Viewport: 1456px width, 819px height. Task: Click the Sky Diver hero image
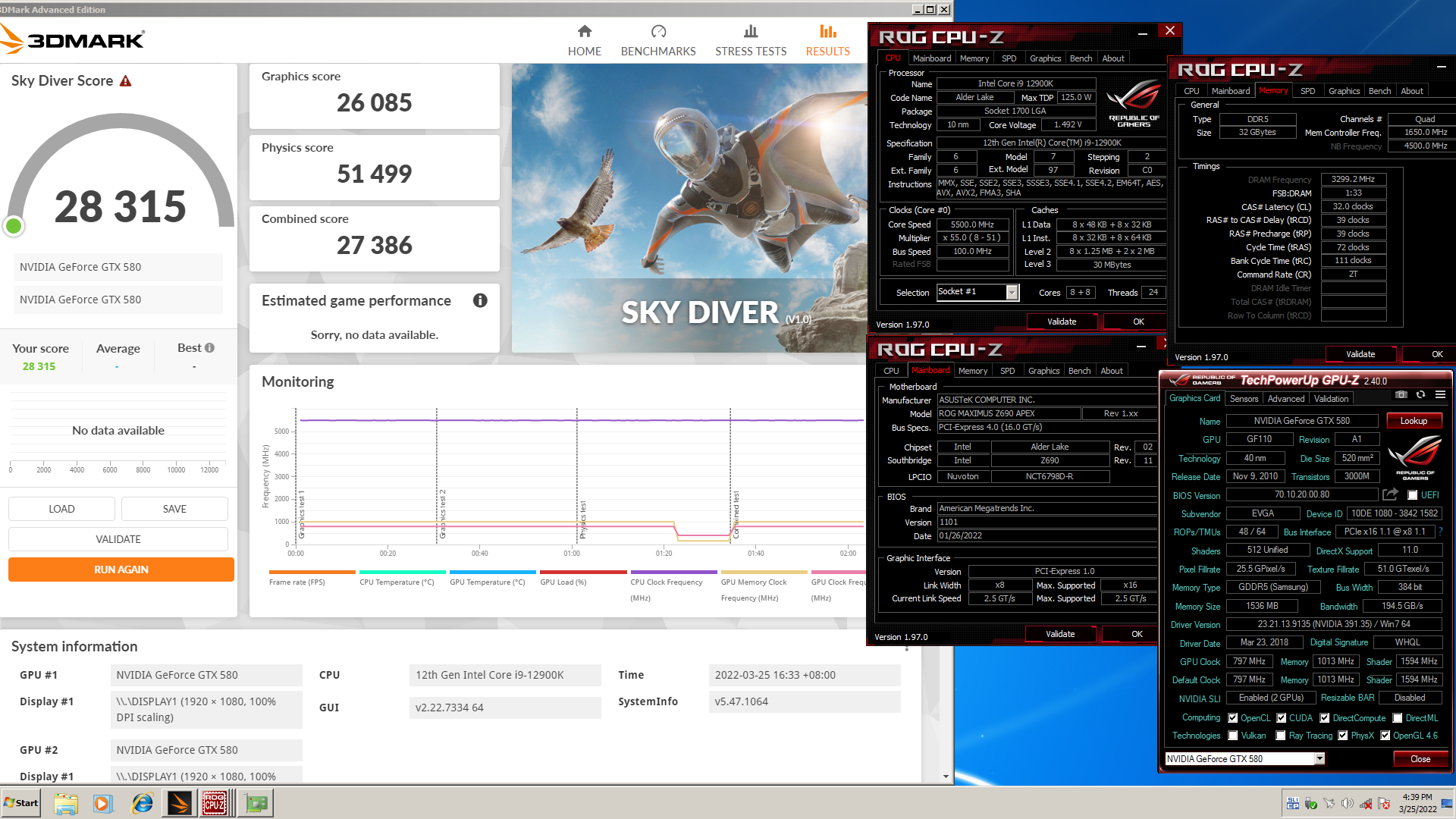pos(689,208)
